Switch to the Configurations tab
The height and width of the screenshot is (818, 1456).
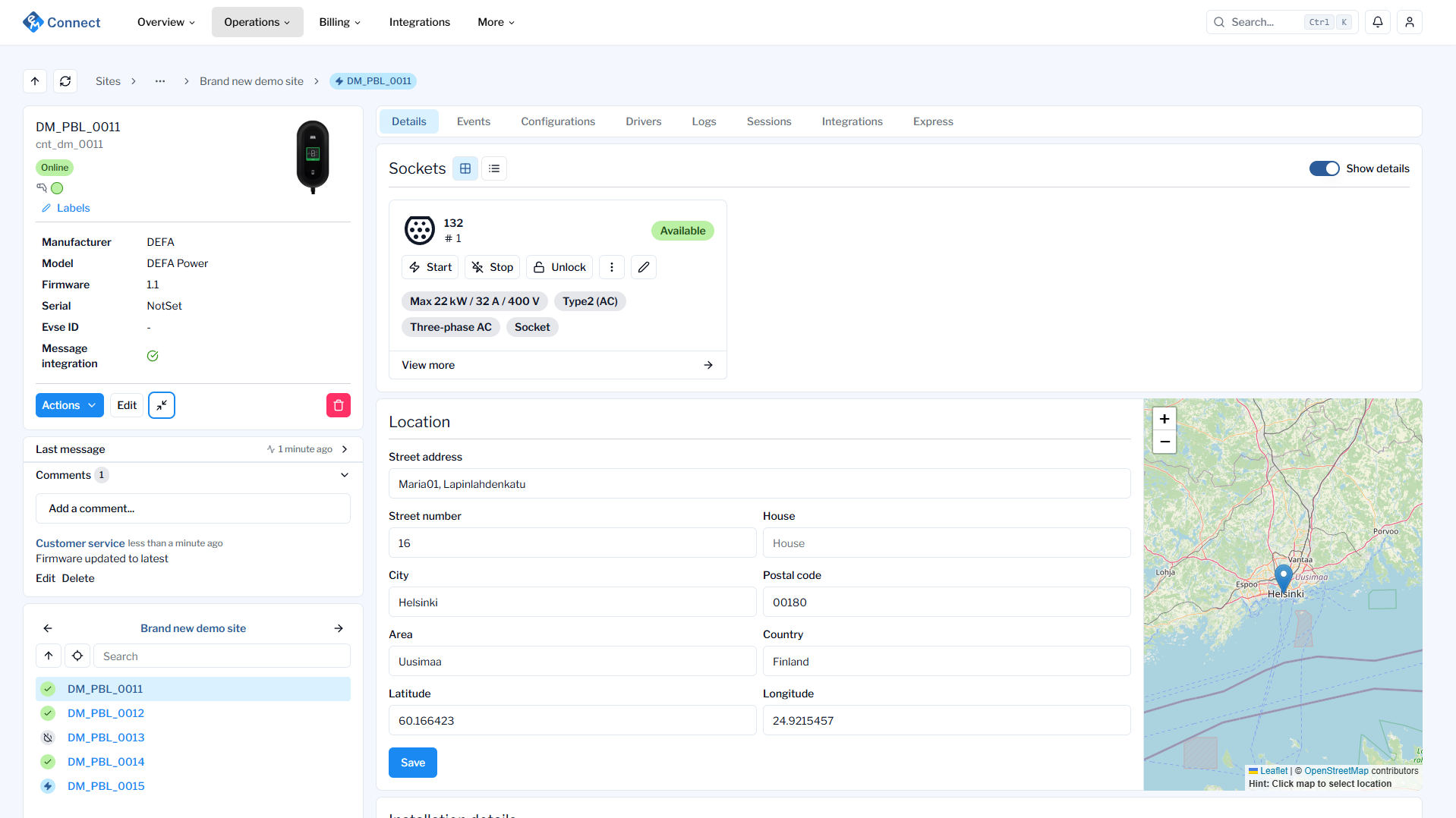coord(557,121)
